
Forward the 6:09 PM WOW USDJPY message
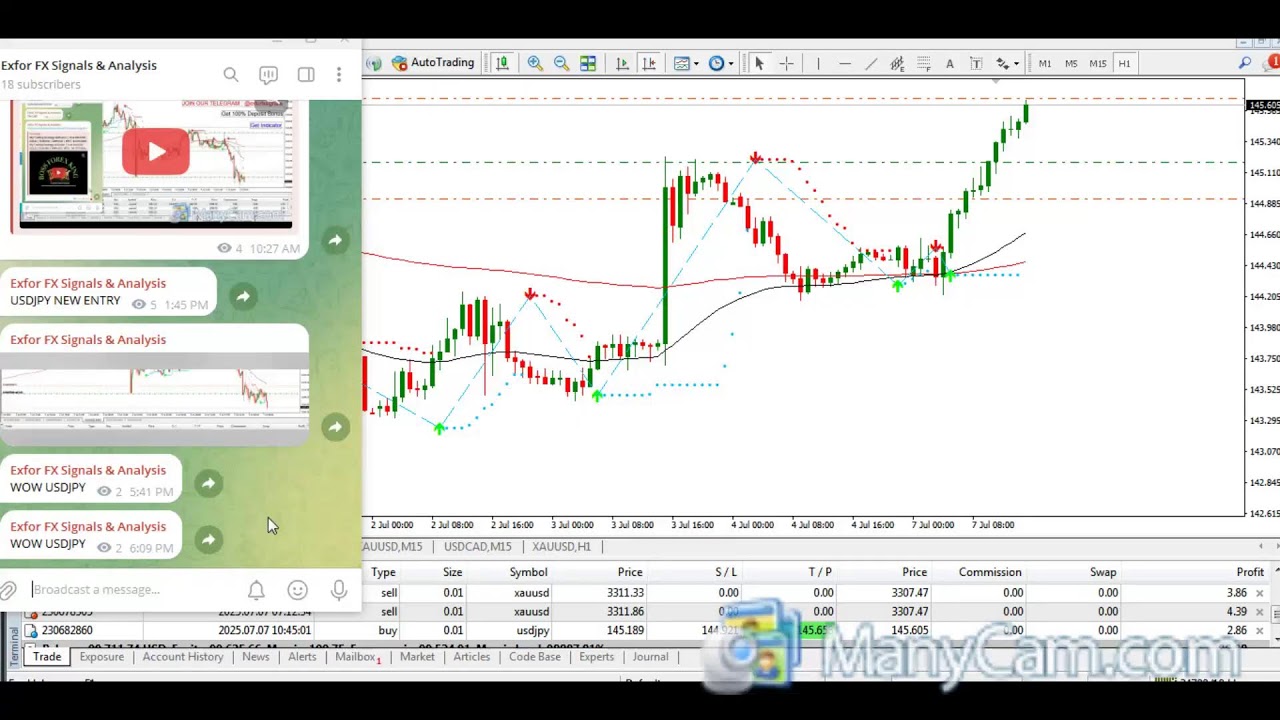(x=208, y=540)
